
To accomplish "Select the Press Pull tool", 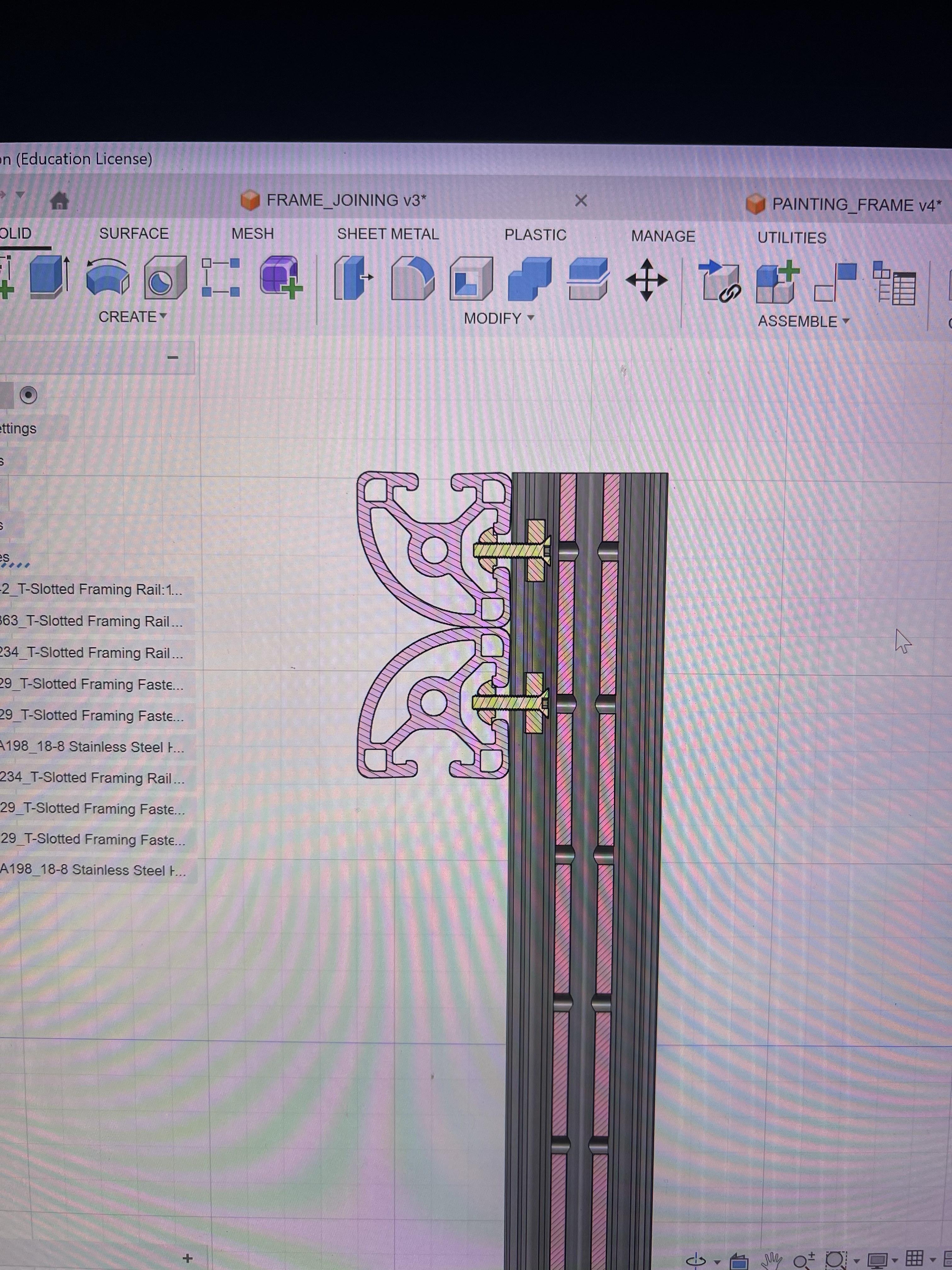I will tap(352, 278).
